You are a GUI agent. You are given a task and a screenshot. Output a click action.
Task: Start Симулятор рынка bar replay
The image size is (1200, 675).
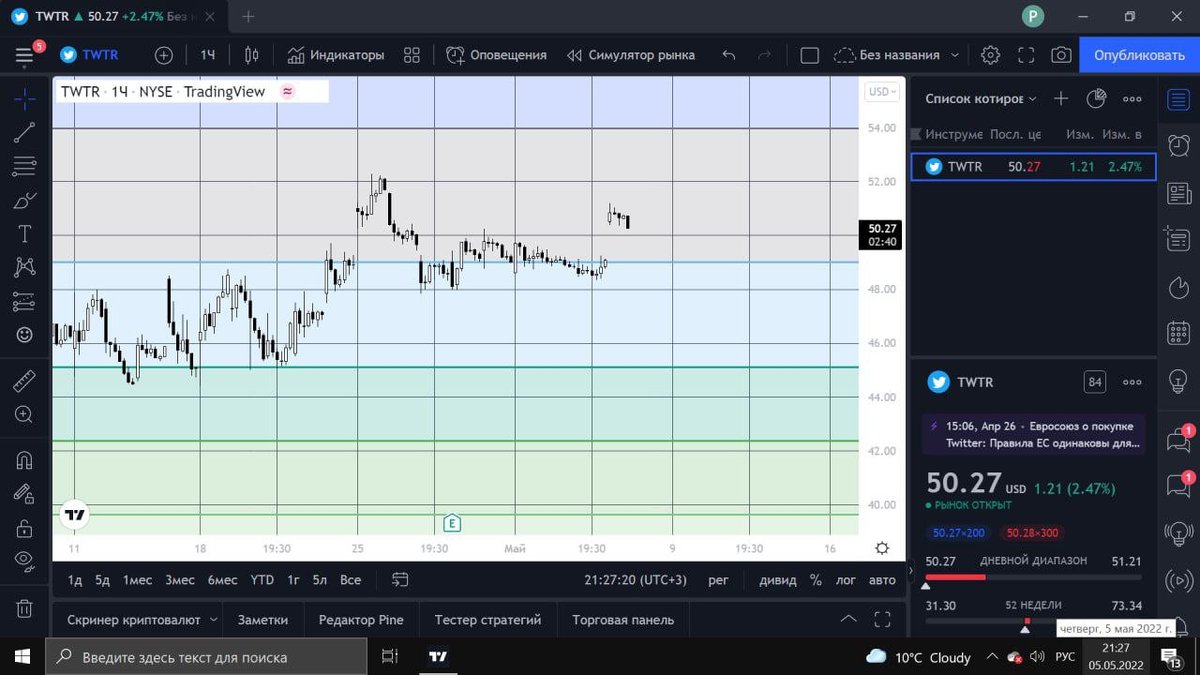coord(631,55)
